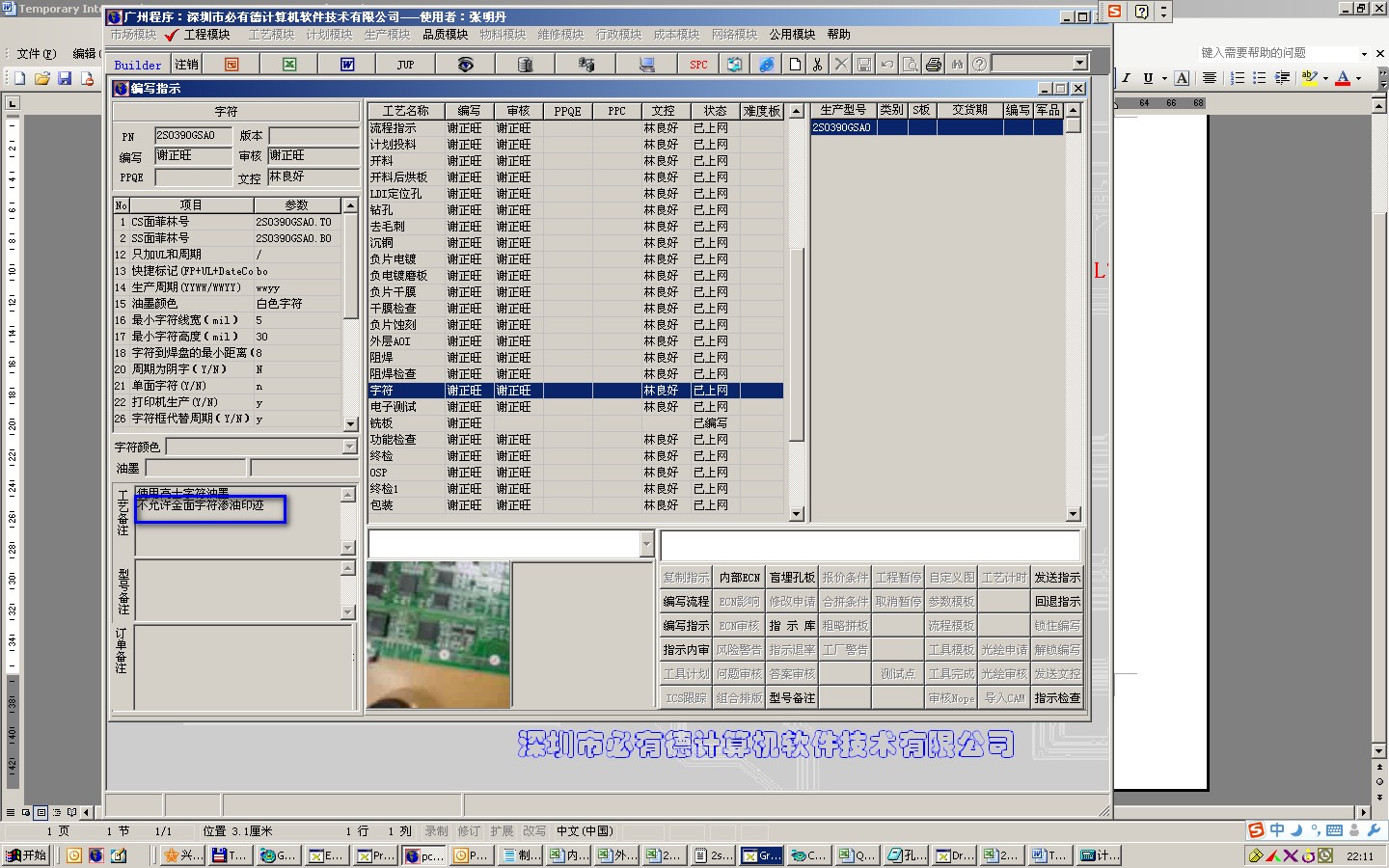Select the 电子测试 row in process table

pos(576,407)
